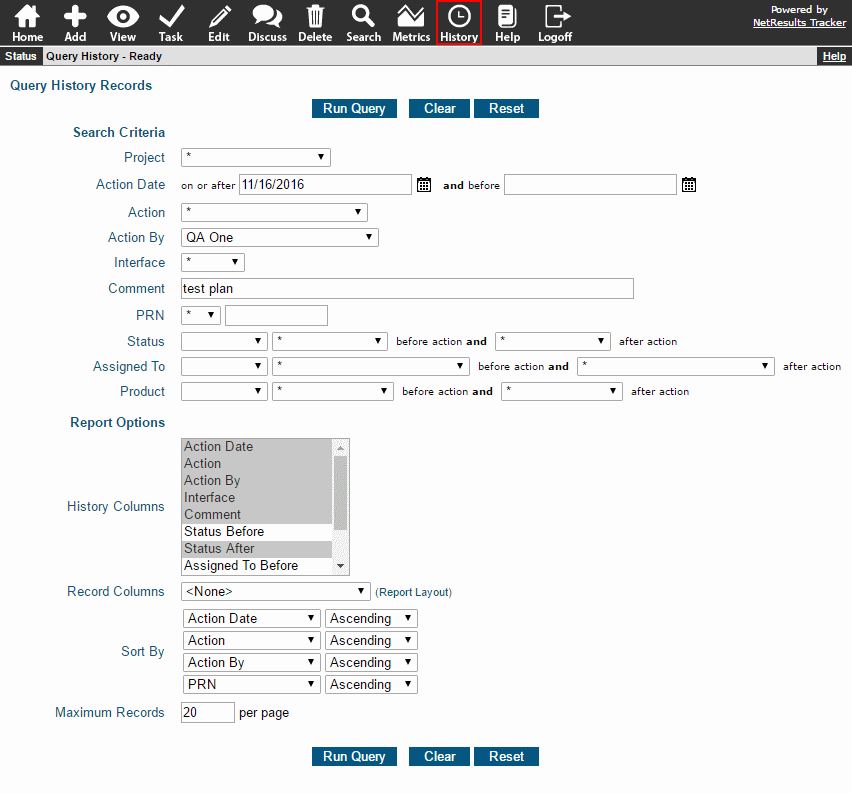Open the Search magnifier icon
852x793 pixels.
pos(363,23)
